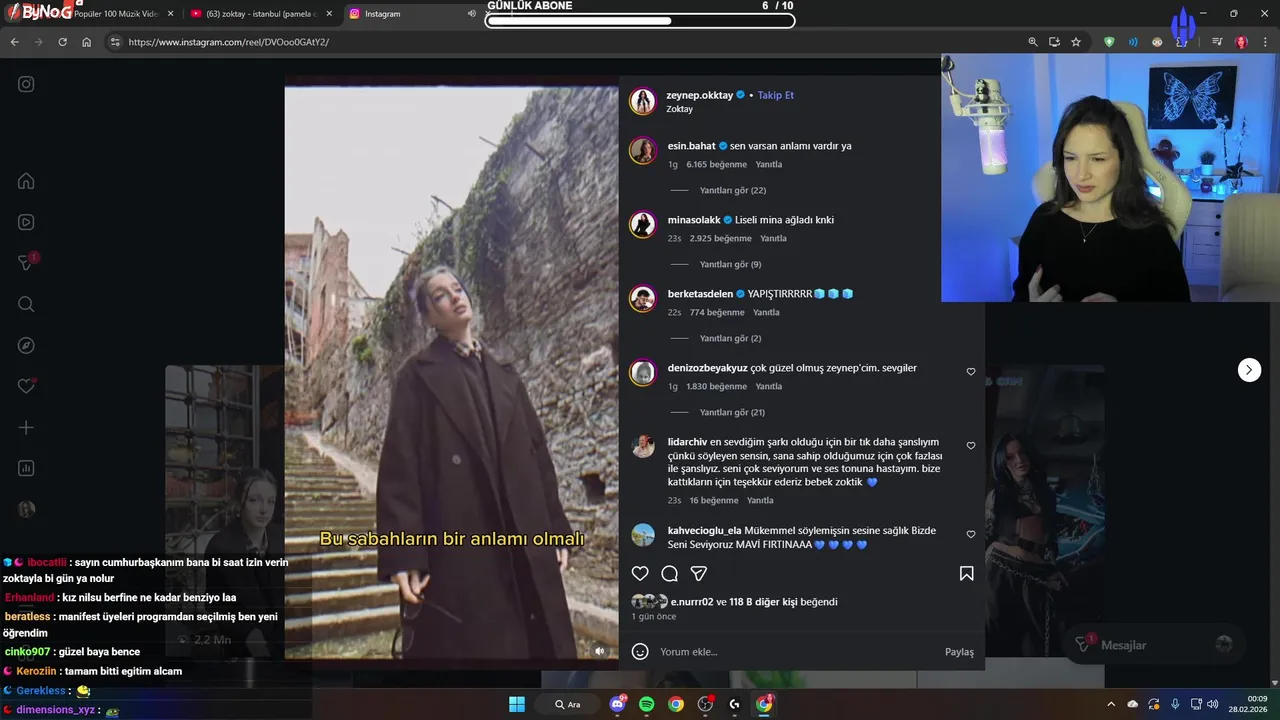This screenshot has width=1280, height=720.
Task: Mute the reel video with the speaker icon
Action: pos(600,651)
